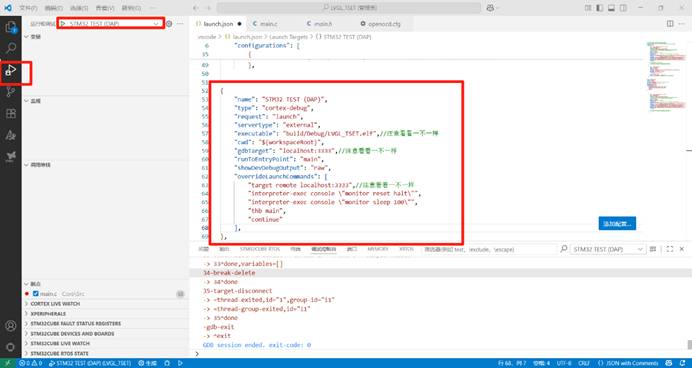Open the MEMORY panel tab

click(378, 249)
